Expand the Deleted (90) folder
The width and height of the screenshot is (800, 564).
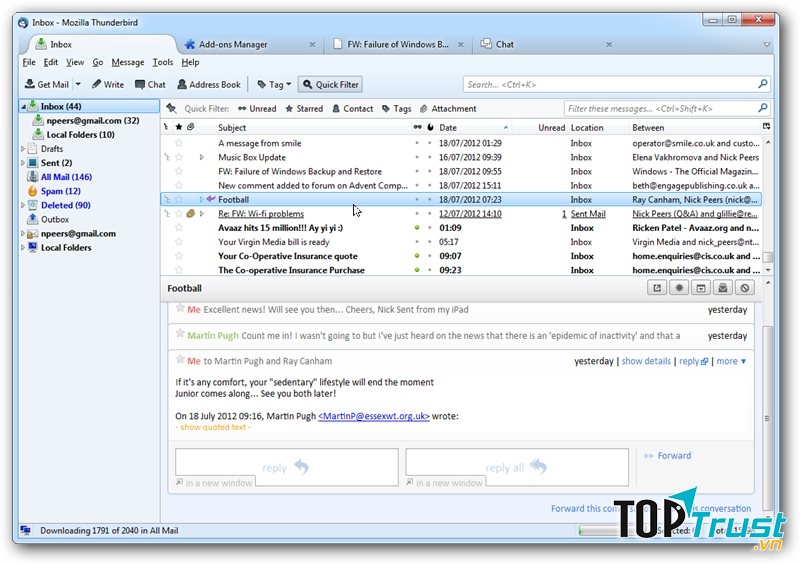(x=23, y=205)
